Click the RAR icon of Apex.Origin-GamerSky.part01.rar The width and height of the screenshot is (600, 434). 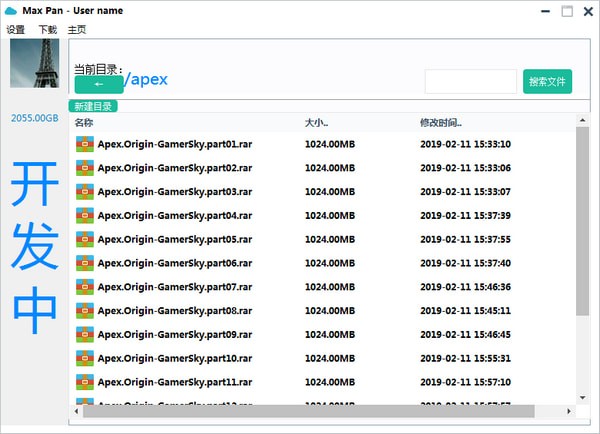84,143
